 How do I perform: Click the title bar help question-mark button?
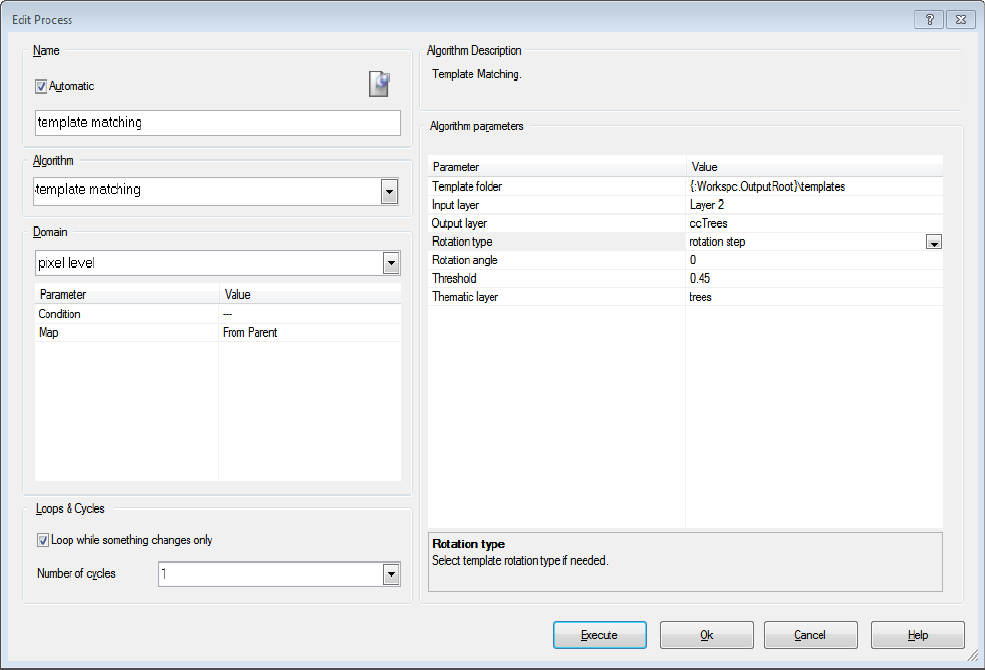(x=929, y=19)
